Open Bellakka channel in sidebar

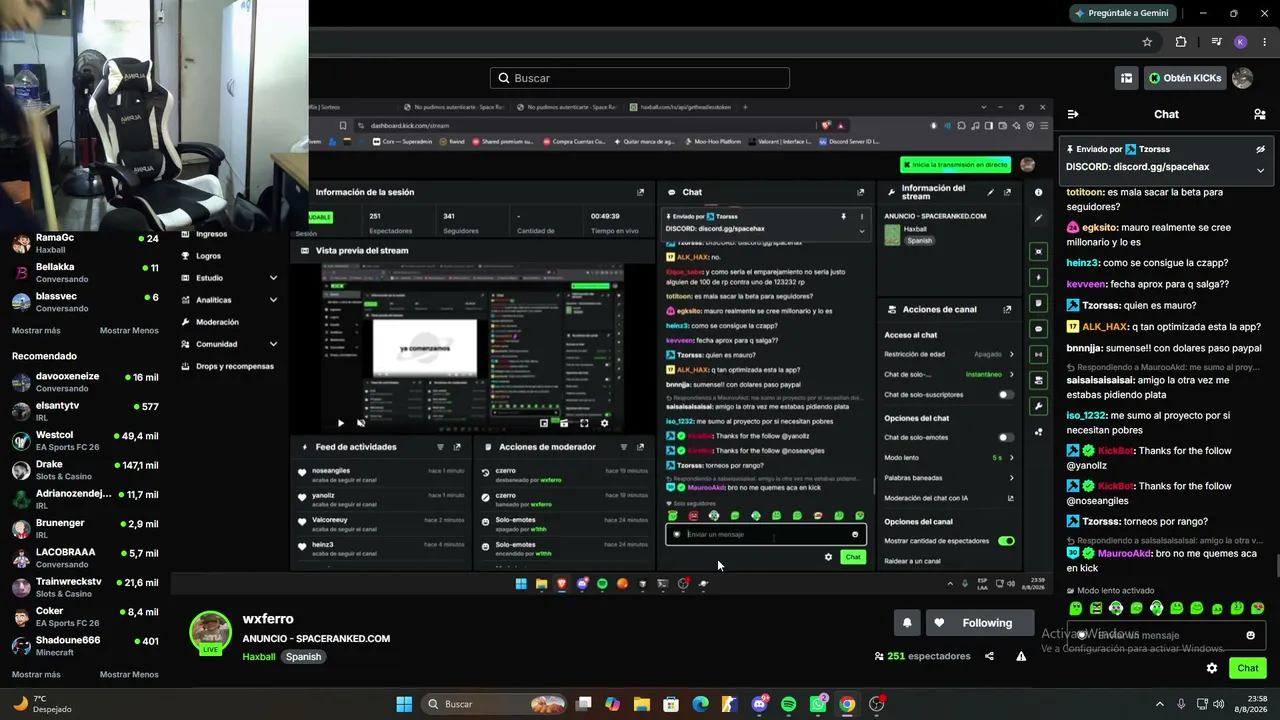(85, 272)
